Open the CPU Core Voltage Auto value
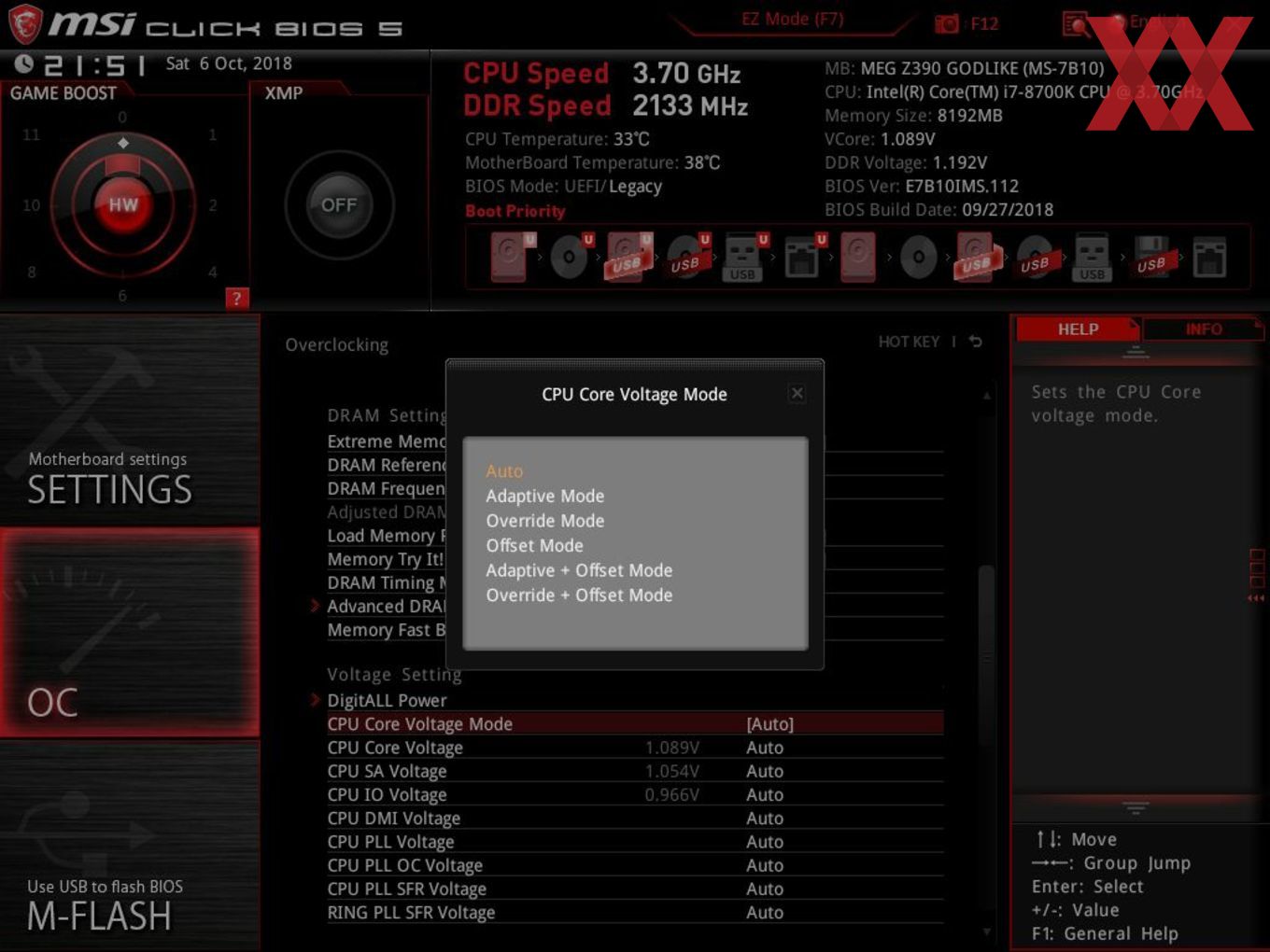This screenshot has height=952, width=1270. [x=764, y=748]
